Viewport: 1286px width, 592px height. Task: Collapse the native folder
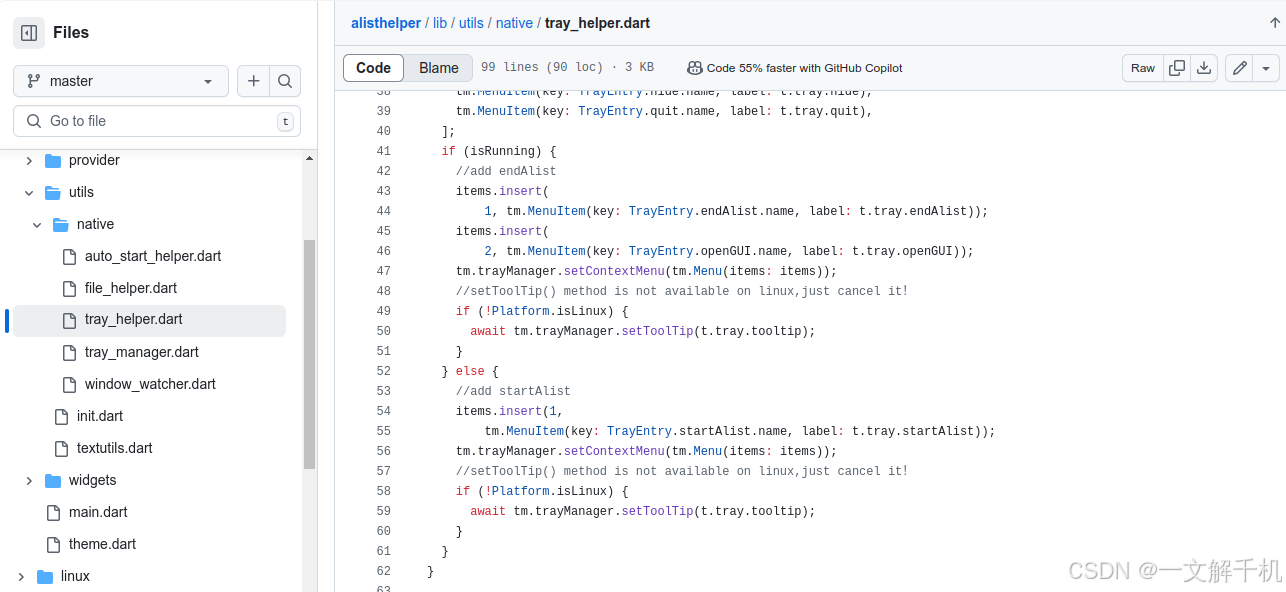pos(37,224)
